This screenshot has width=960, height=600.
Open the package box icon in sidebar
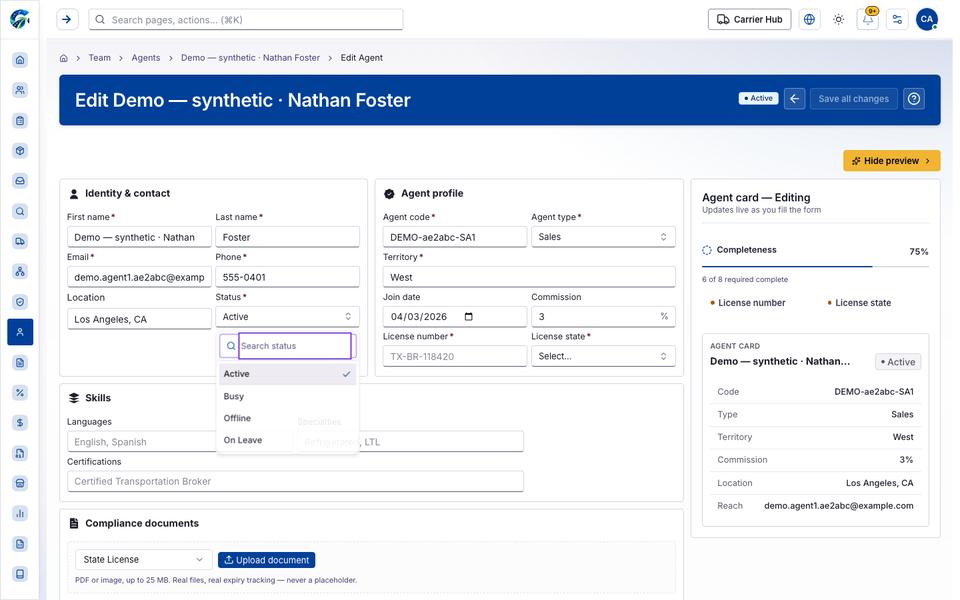20,151
